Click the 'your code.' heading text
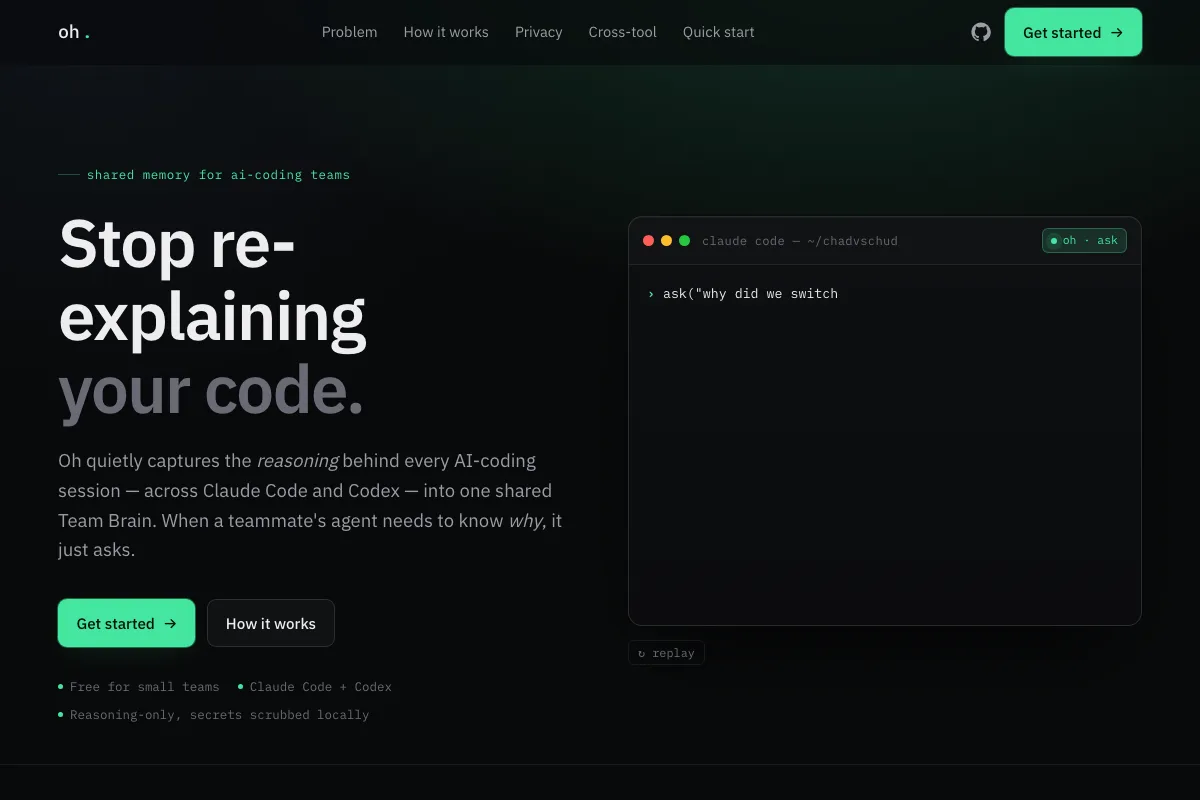The height and width of the screenshot is (800, 1200). coord(211,390)
